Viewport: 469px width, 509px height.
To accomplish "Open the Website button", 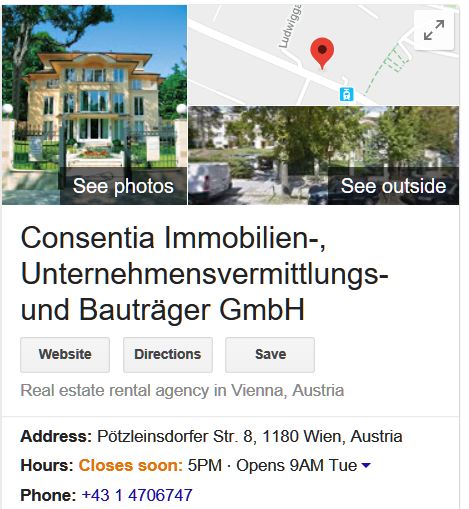I will point(65,354).
